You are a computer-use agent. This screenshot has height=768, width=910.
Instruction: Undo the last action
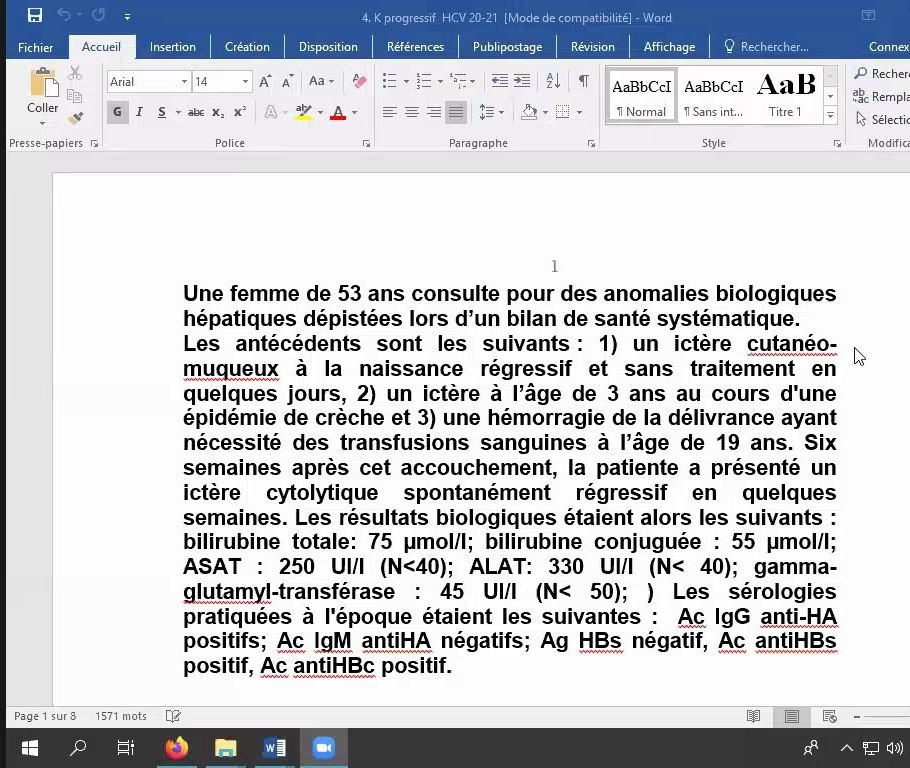[64, 15]
